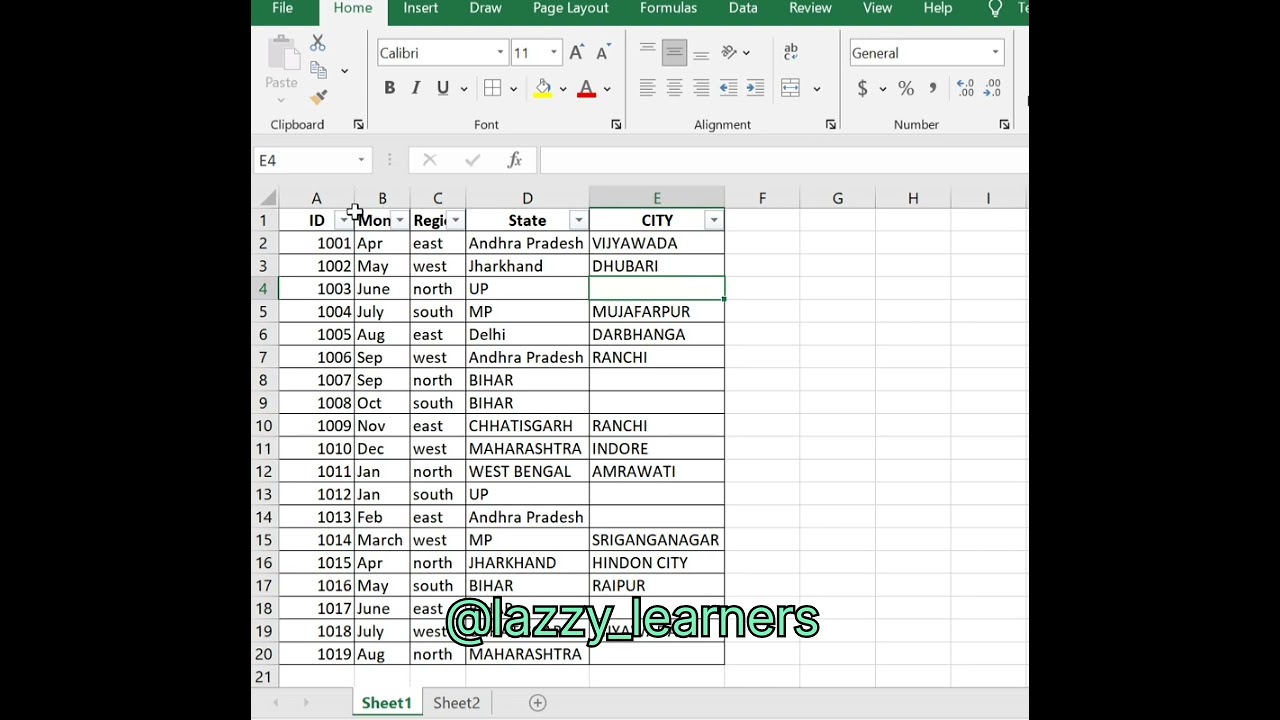Click the Copy icon in Clipboard group
This screenshot has width=1280, height=720.
(318, 70)
